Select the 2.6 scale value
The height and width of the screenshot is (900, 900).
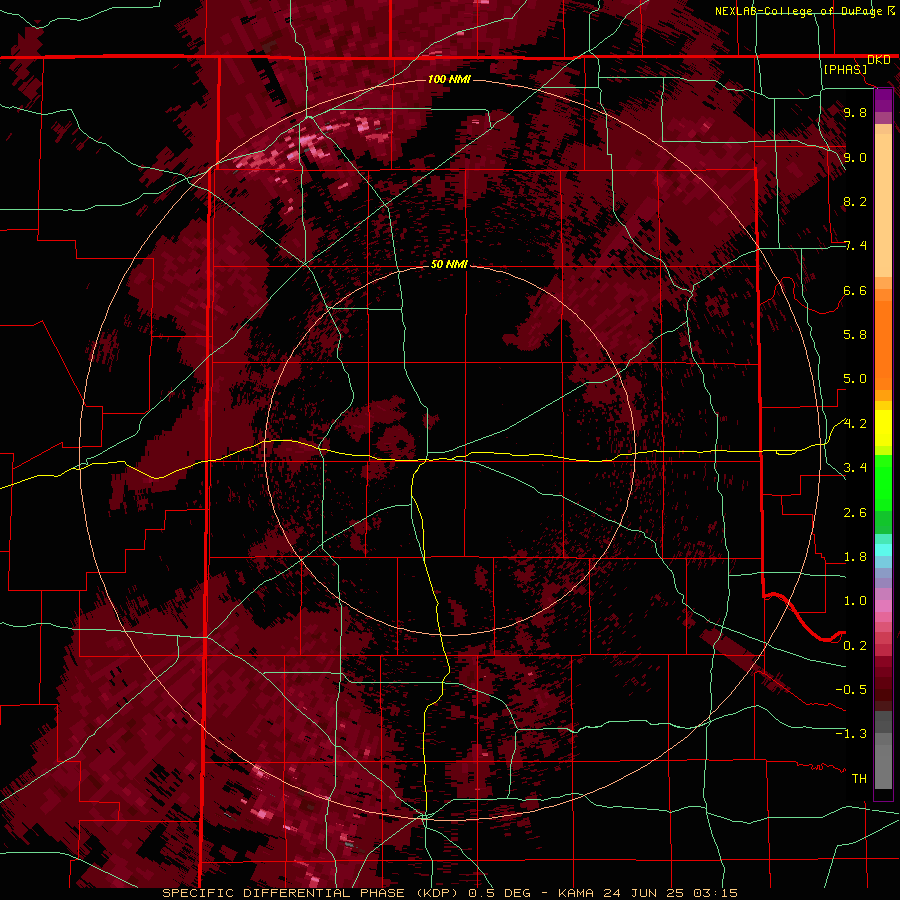(x=855, y=513)
